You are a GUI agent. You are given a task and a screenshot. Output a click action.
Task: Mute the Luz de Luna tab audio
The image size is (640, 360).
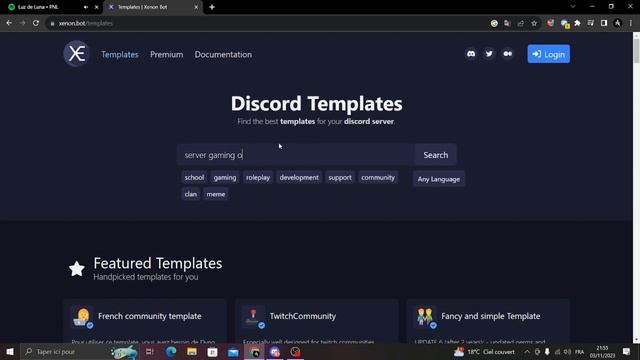[86, 7]
